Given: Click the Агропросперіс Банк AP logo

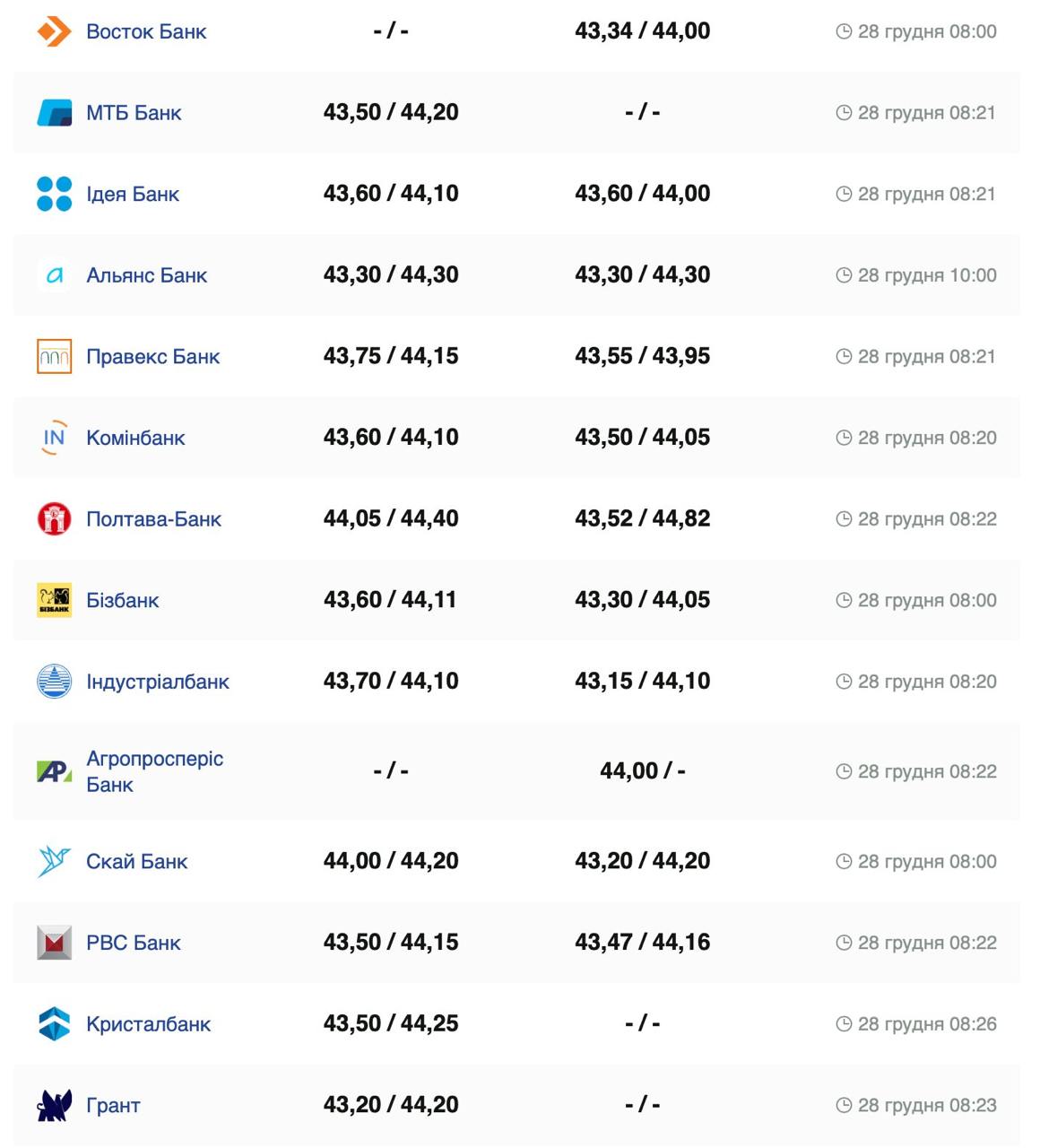Looking at the screenshot, I should [x=54, y=771].
